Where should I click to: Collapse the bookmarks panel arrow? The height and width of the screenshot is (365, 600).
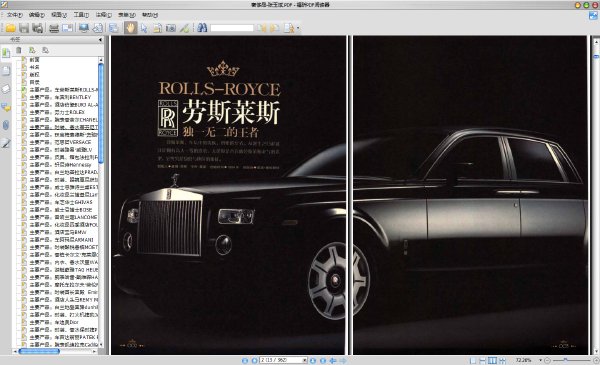pos(100,39)
